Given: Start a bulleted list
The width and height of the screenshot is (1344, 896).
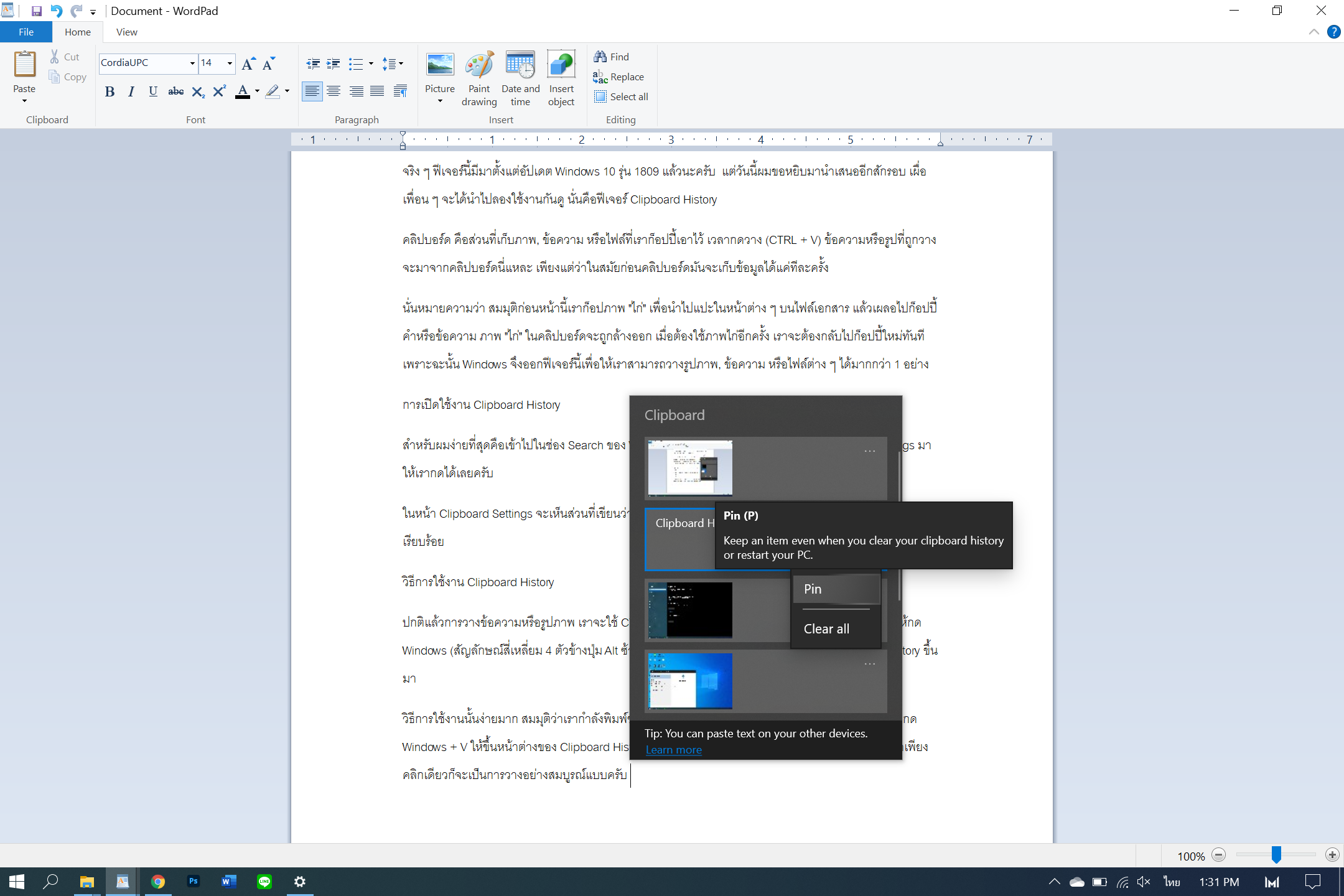Looking at the screenshot, I should pyautogui.click(x=356, y=63).
